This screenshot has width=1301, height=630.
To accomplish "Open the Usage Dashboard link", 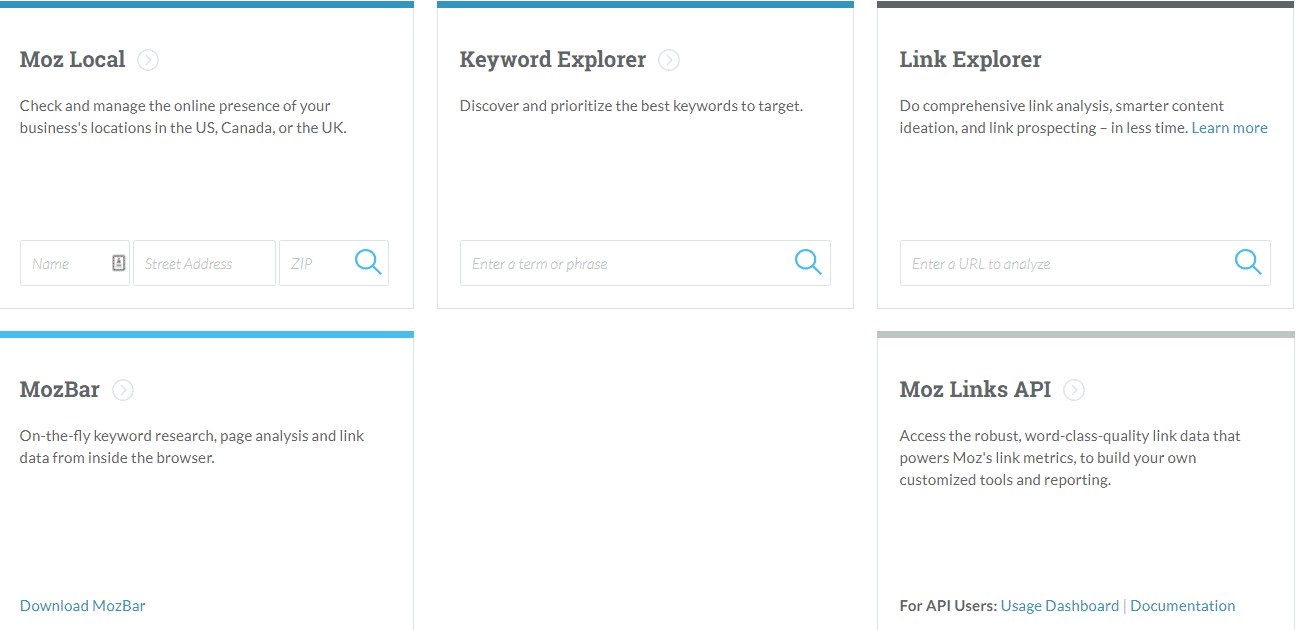I will [x=1059, y=605].
